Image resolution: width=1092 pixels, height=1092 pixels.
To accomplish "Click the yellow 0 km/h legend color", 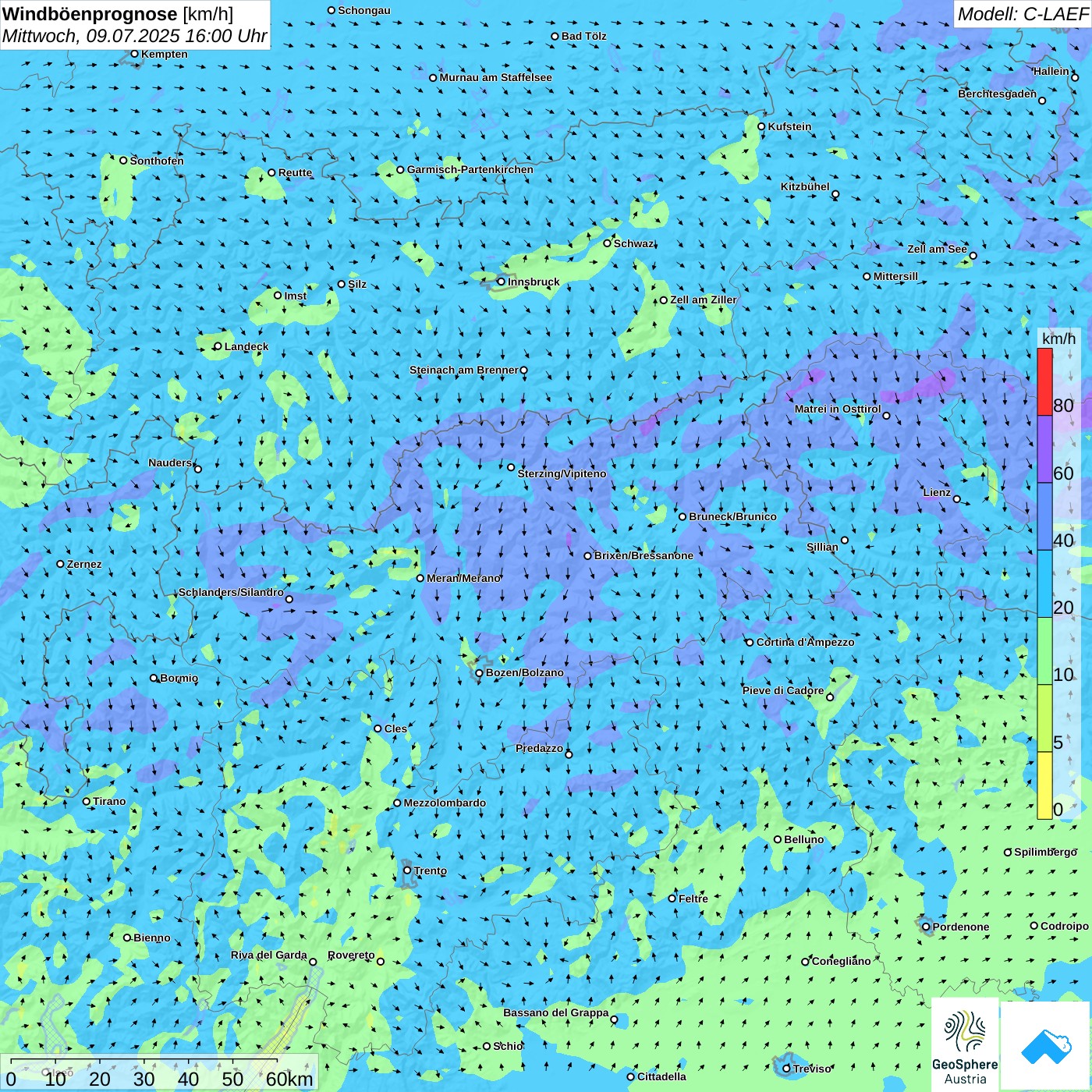I will [x=1044, y=785].
